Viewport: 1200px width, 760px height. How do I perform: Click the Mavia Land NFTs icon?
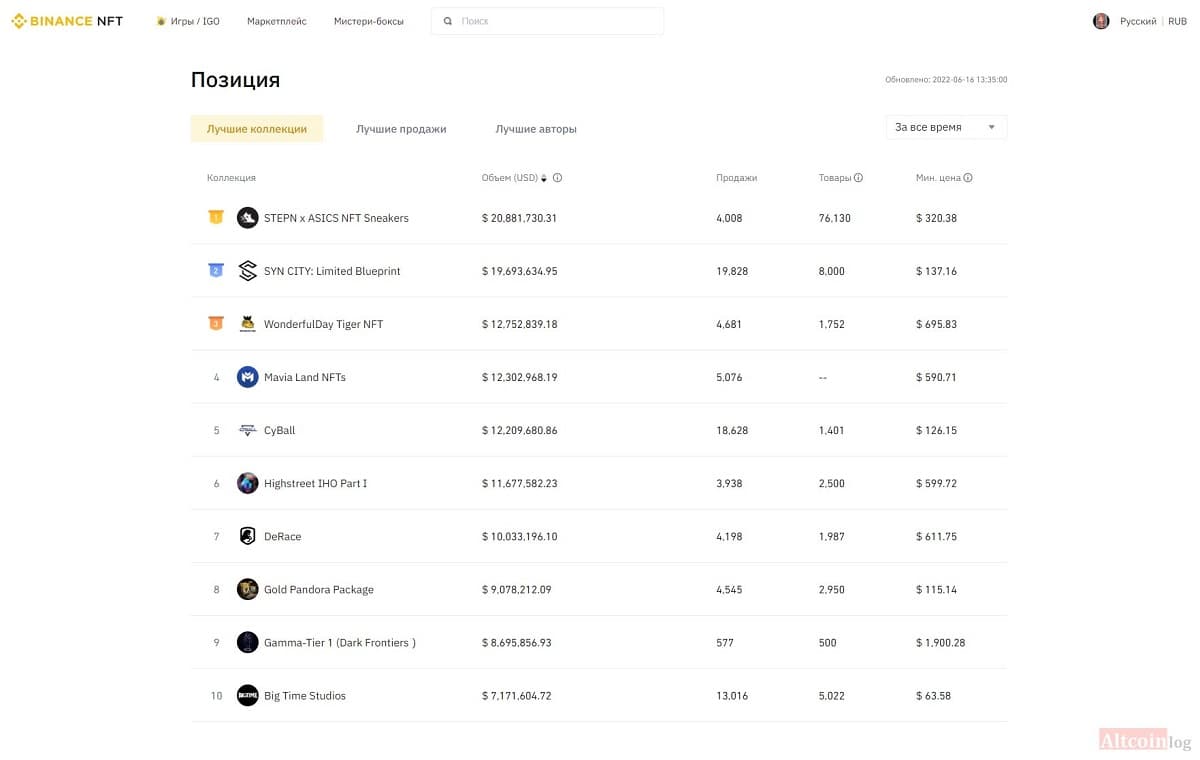point(247,377)
